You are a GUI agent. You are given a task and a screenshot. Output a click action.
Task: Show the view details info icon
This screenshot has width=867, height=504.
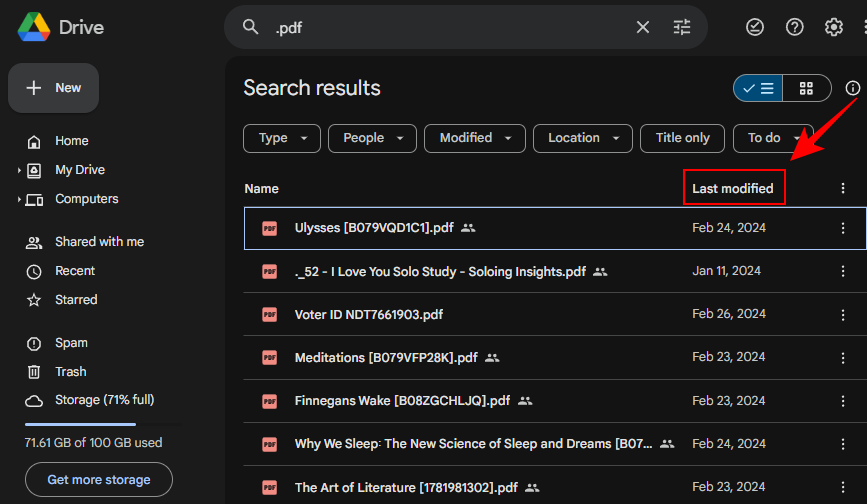point(853,88)
